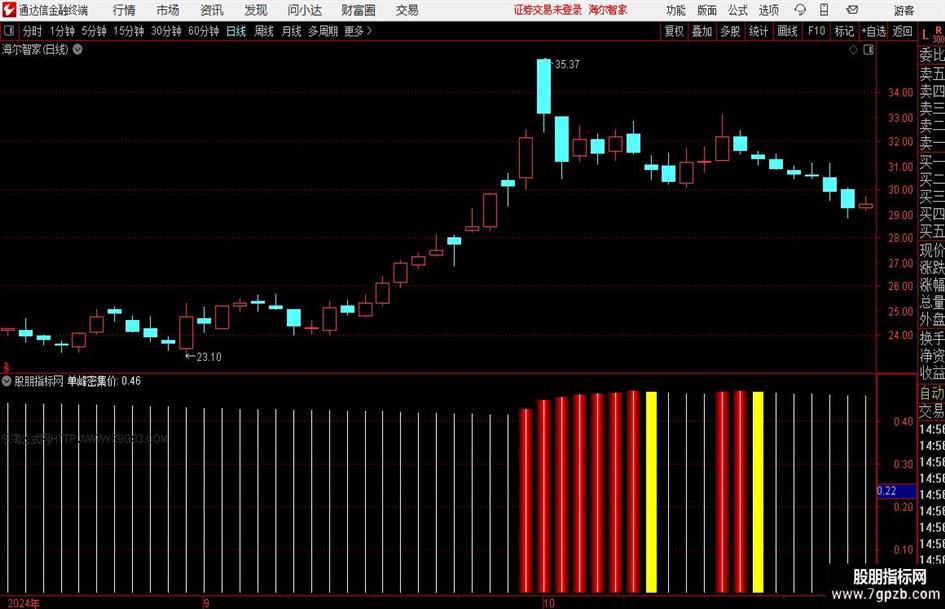This screenshot has width=945, height=609.
Task: Click the 通达信 red logo icon
Action: 8,10
